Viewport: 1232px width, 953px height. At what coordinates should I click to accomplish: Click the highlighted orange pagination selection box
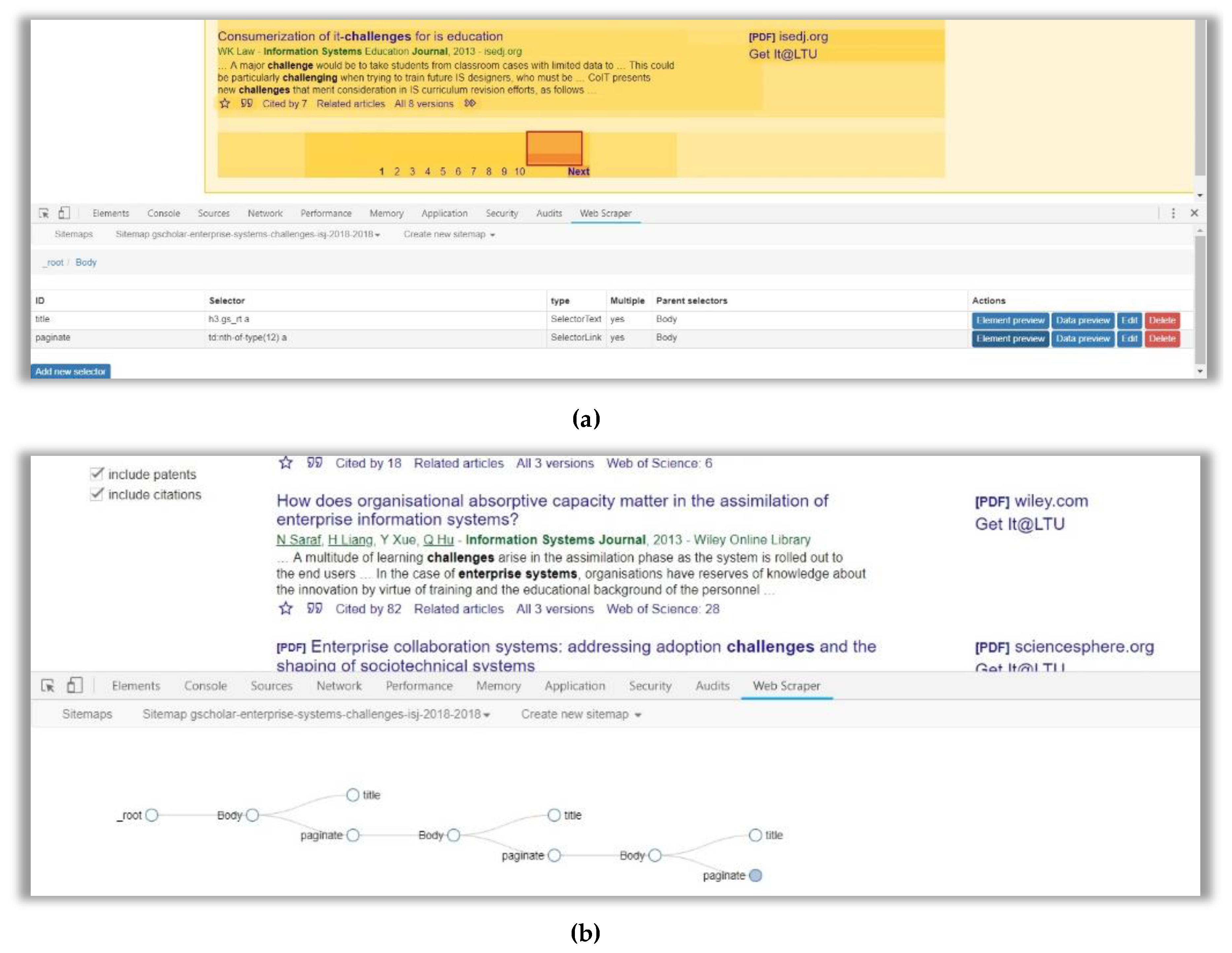554,148
